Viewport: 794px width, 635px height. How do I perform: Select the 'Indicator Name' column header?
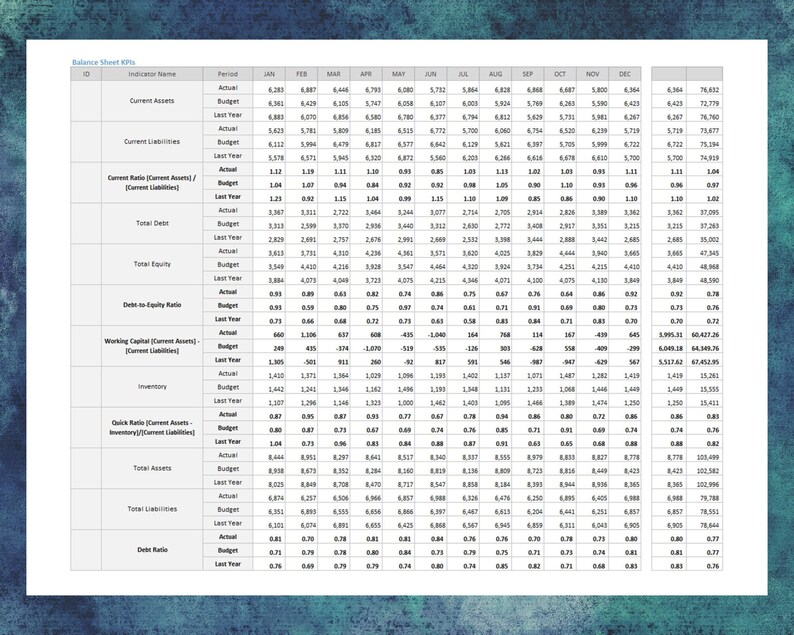152,74
